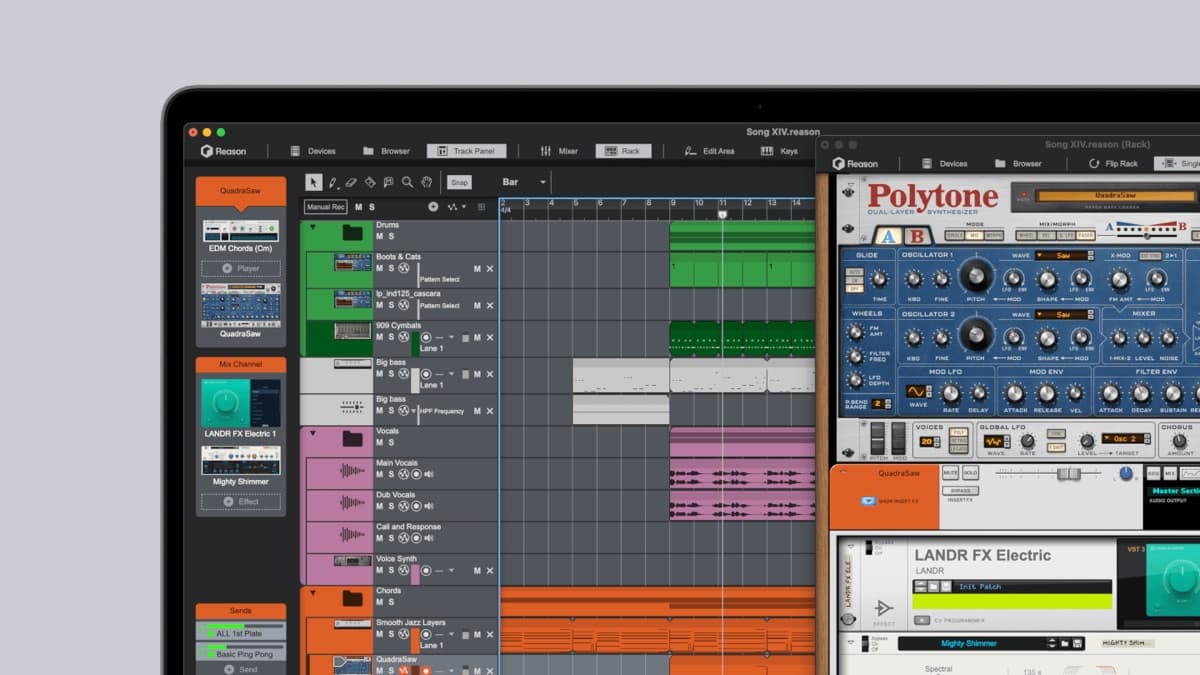The image size is (1200, 675).
Task: Toggle monitor speaker on Main Vocals
Action: 428,474
